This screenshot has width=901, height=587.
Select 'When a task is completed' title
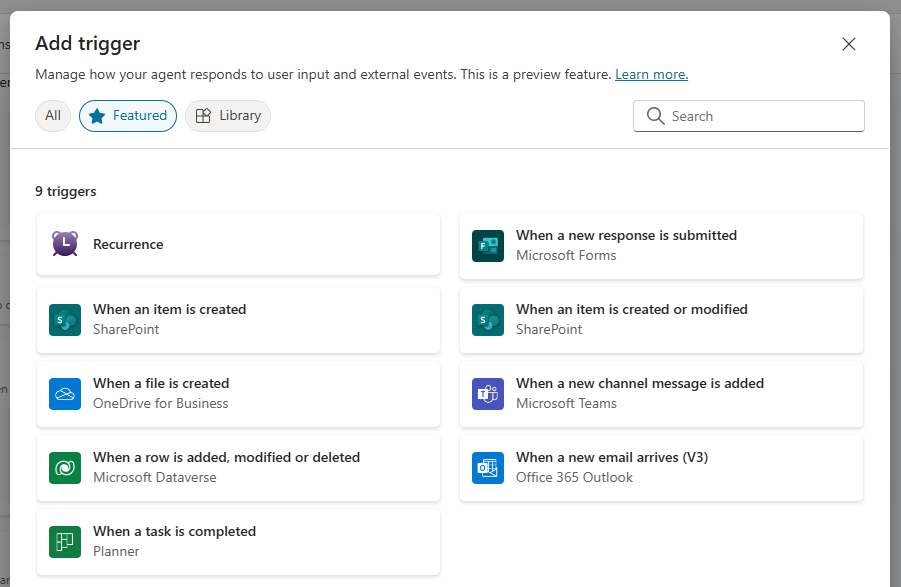pyautogui.click(x=175, y=532)
